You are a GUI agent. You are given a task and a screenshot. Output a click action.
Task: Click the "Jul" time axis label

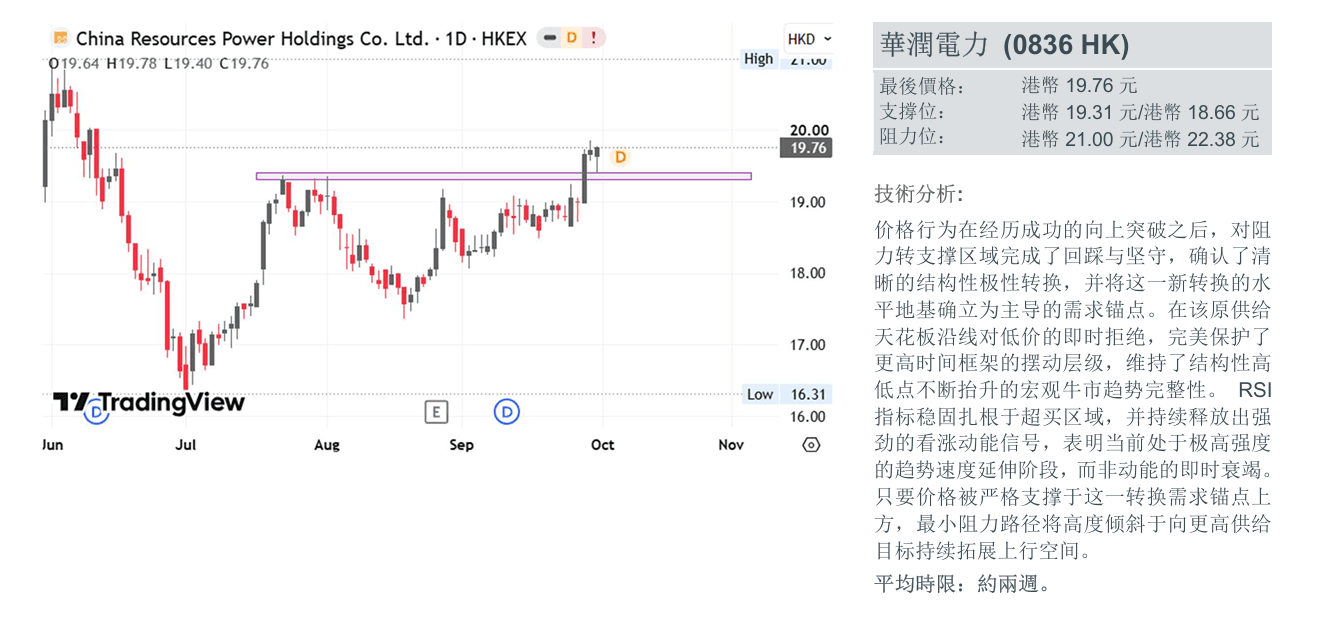186,445
